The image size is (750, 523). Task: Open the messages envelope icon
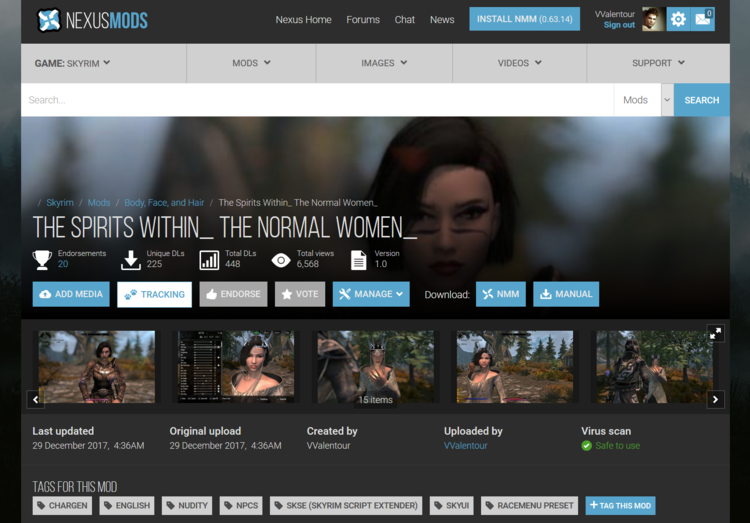click(x=703, y=19)
